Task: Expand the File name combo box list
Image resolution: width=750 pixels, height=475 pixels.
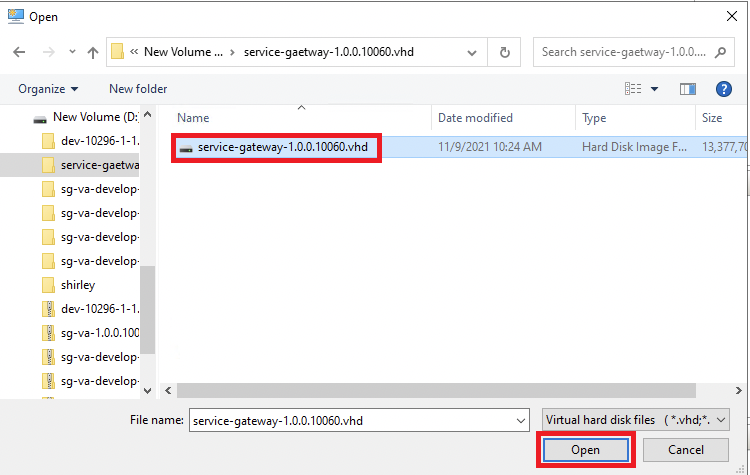Action: coord(518,420)
